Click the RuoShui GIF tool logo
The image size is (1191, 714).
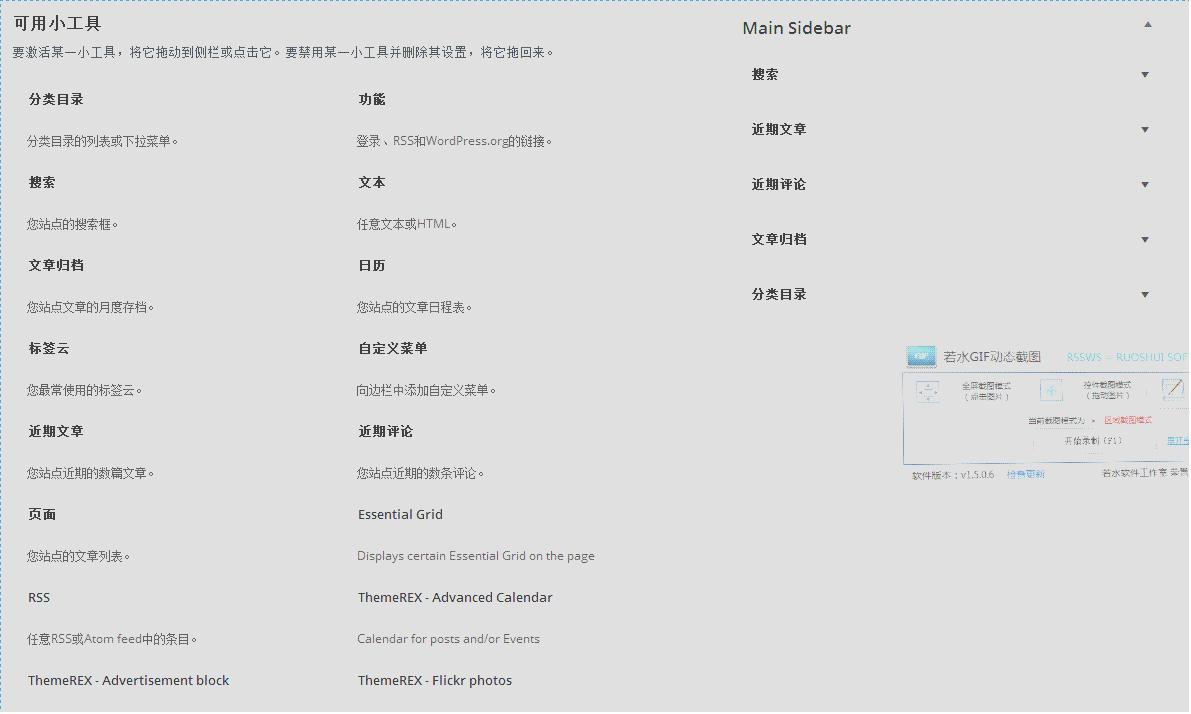[921, 356]
